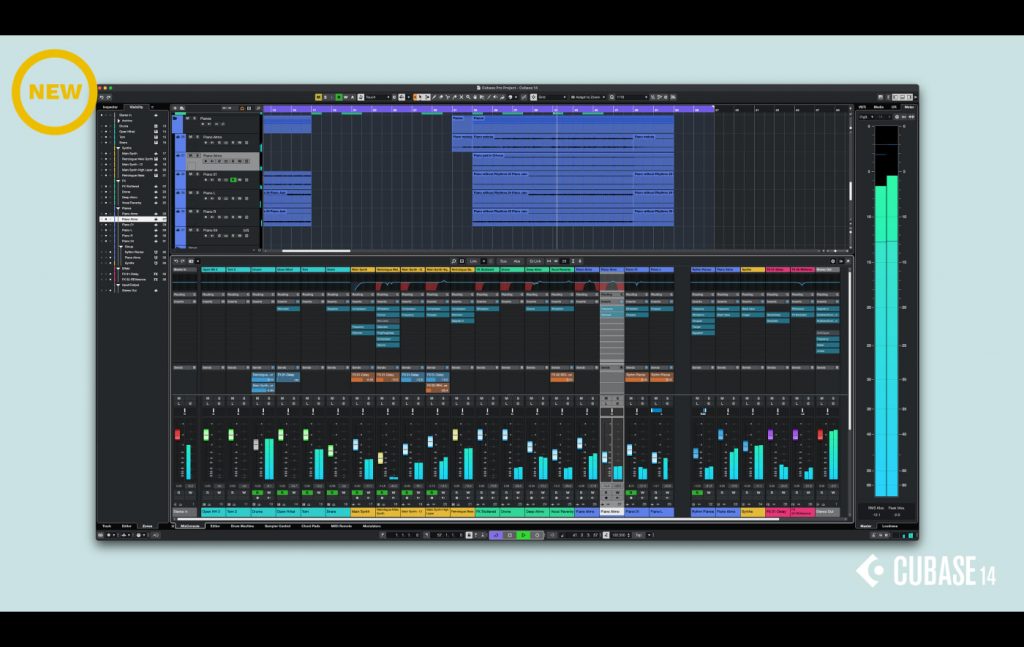Open the Meter tab in right zone
The width and height of the screenshot is (1024, 647).
click(x=908, y=106)
